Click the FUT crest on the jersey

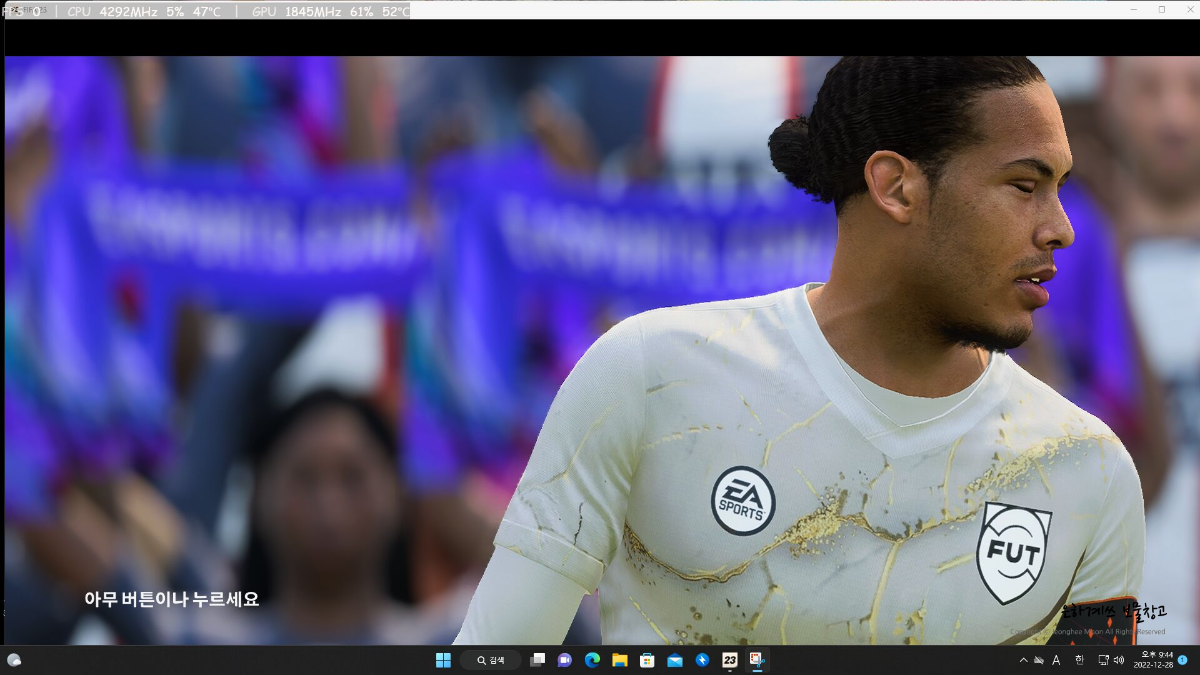pyautogui.click(x=1013, y=553)
